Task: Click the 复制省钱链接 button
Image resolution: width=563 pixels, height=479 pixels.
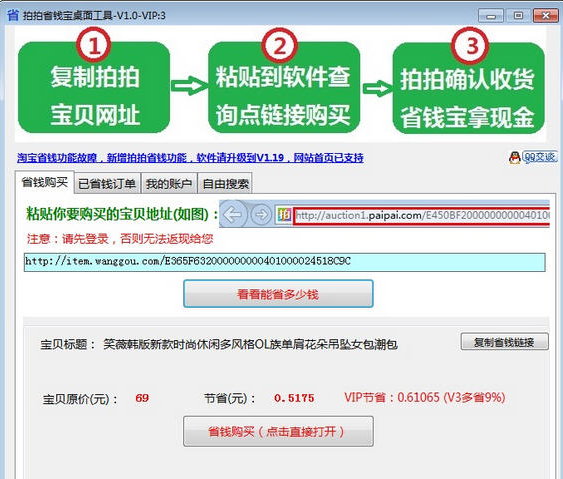Action: [x=504, y=342]
